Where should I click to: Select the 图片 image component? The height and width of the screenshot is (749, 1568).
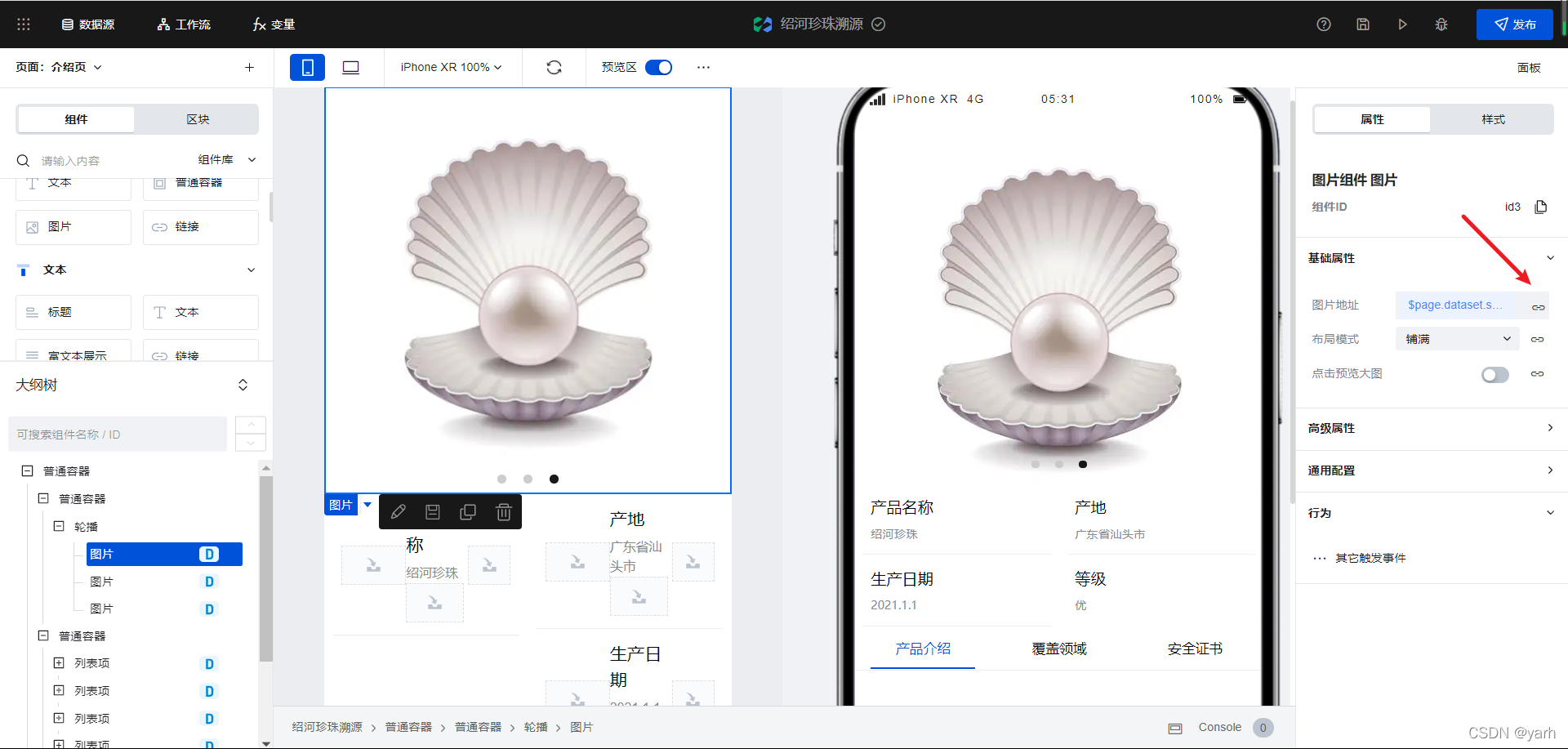[x=73, y=227]
